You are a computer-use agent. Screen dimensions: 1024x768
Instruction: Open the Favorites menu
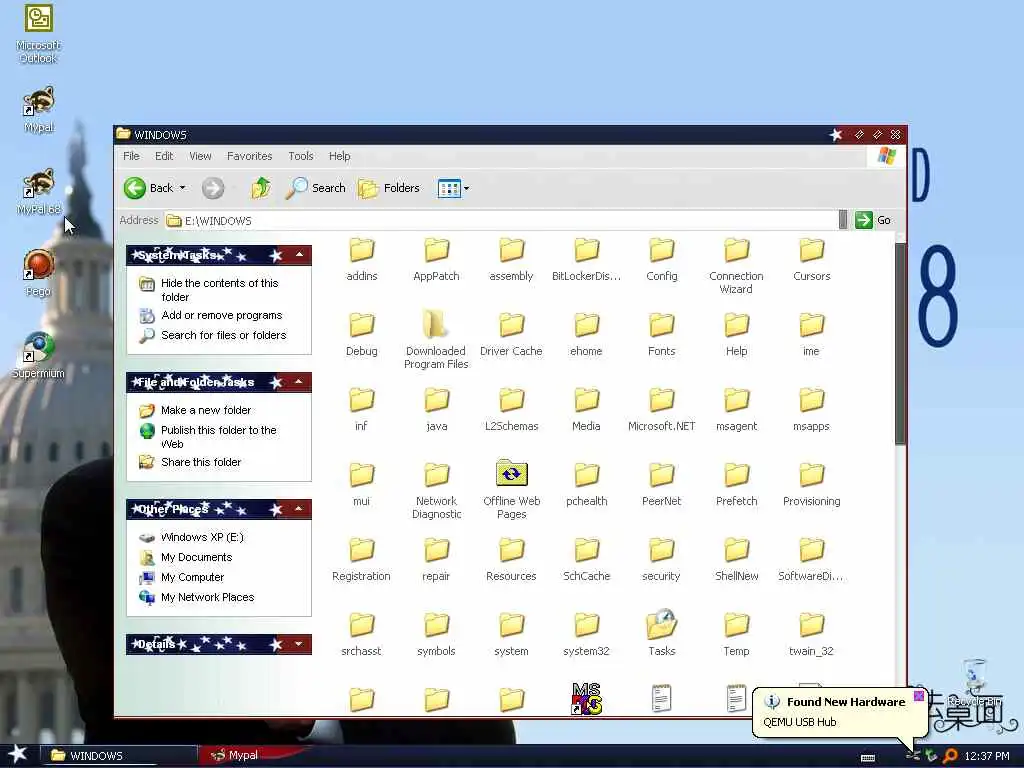(x=249, y=156)
